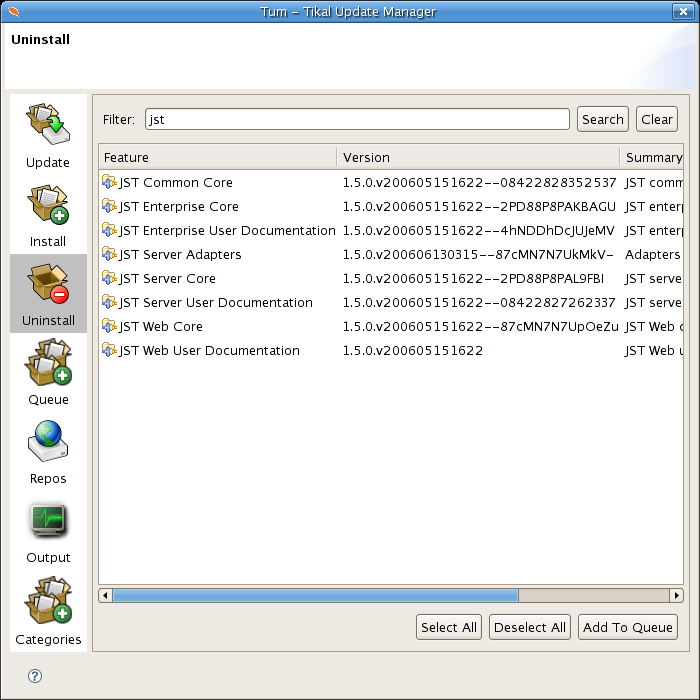Click version ending 4hNDDhDcJUJeMV
The height and width of the screenshot is (700, 700).
tap(478, 230)
